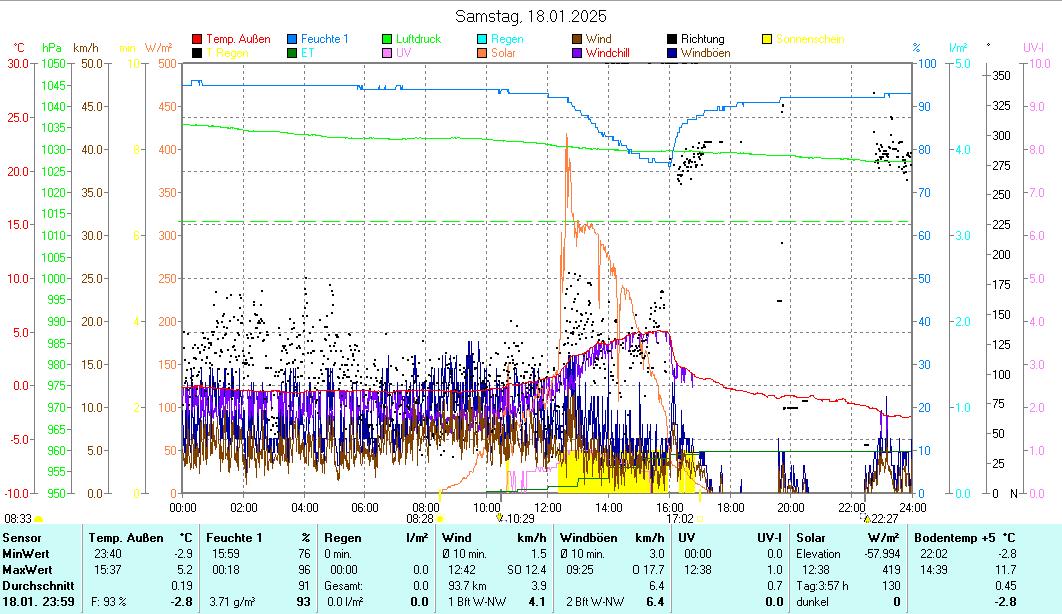This screenshot has height=614, width=1062.
Task: Click the Sensor header in the stats table
Action: [22, 538]
